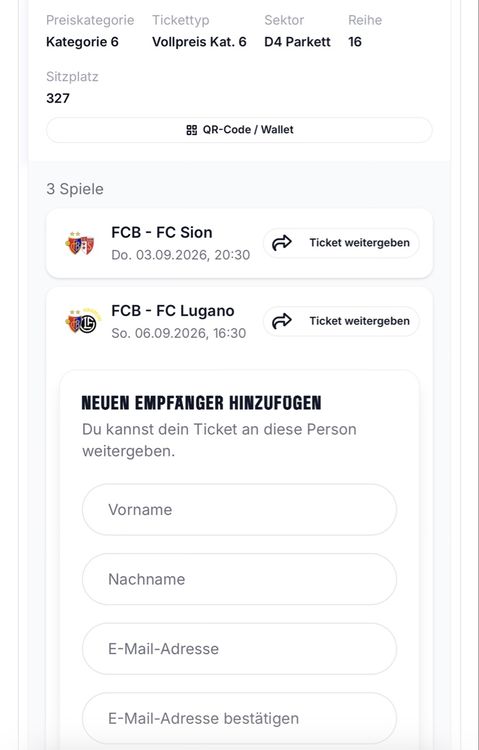The height and width of the screenshot is (750, 479).
Task: Click the 3 Spiele section heading
Action: point(75,189)
